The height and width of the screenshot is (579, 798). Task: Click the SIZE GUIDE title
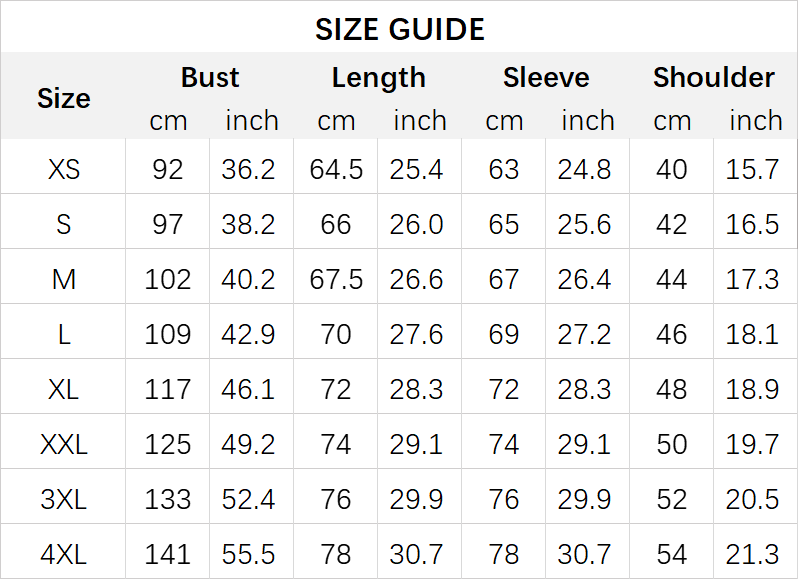coord(399,29)
